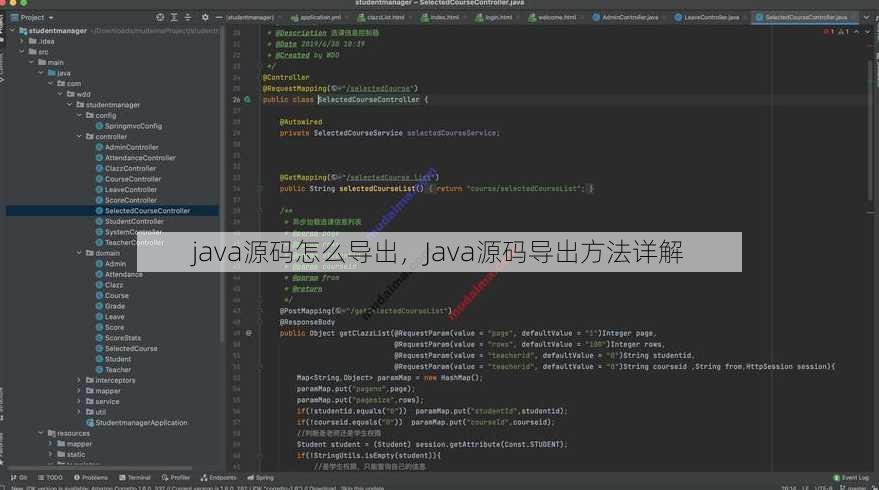Switch to application.yml editor tab

point(317,18)
